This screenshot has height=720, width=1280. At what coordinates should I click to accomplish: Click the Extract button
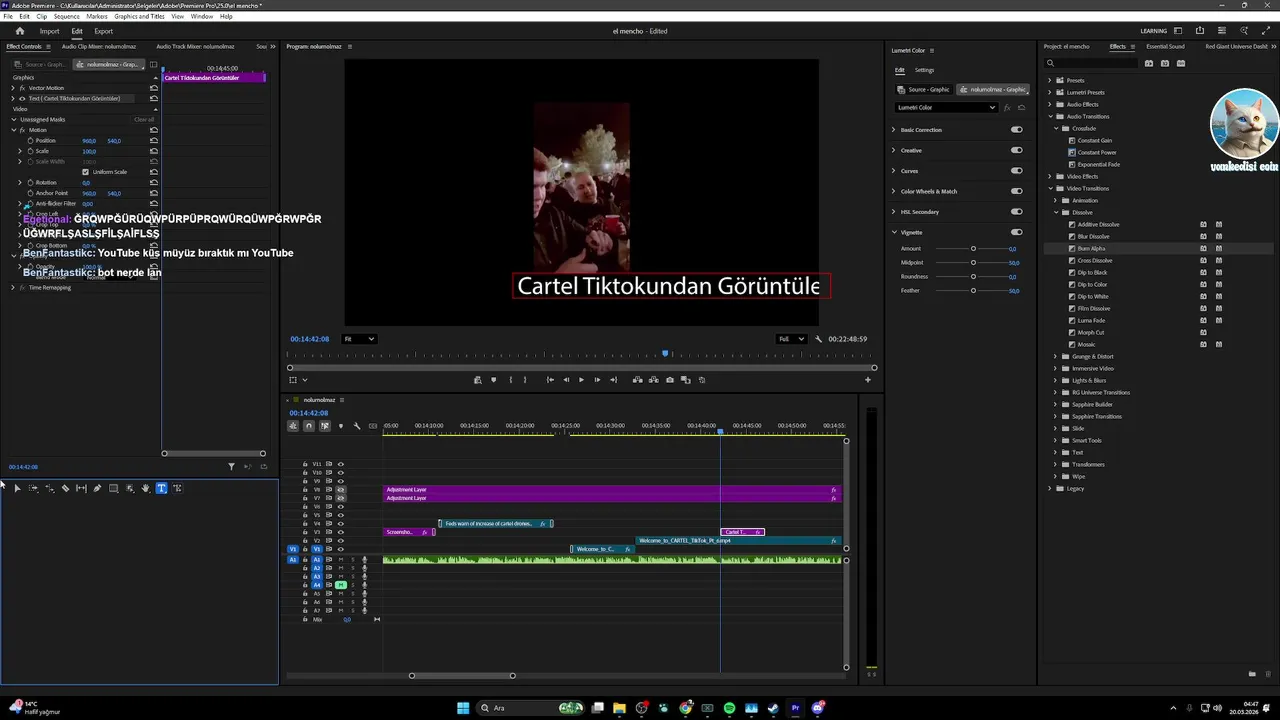[654, 380]
